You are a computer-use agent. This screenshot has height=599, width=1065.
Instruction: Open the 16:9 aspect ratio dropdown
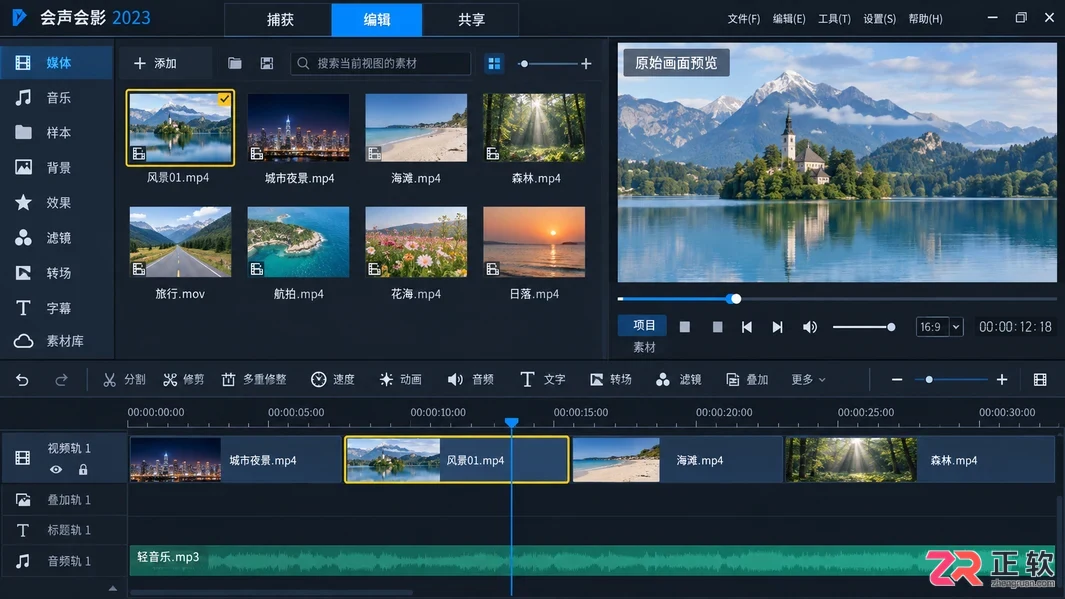939,327
